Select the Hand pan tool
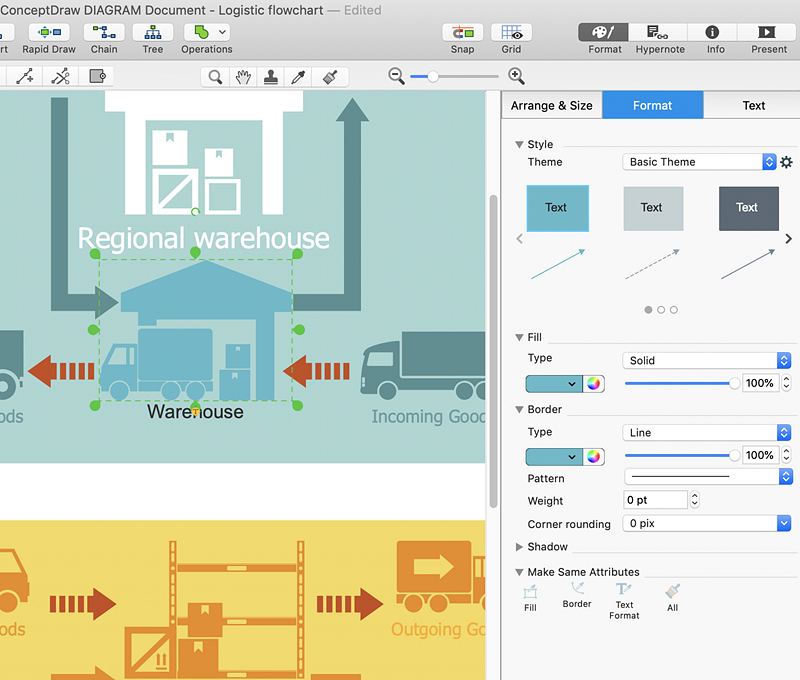 pyautogui.click(x=243, y=77)
